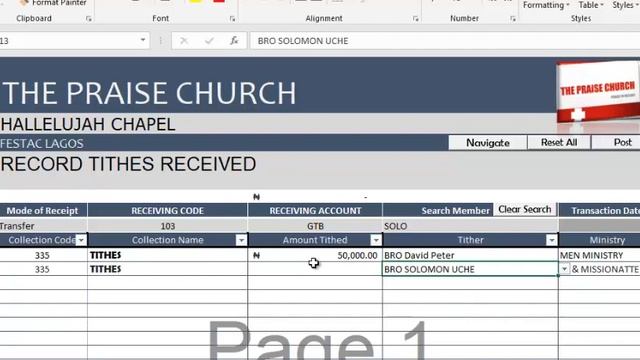Select the 50,000.00 amount cell
Viewport: 640px width, 360px height.
coord(315,255)
